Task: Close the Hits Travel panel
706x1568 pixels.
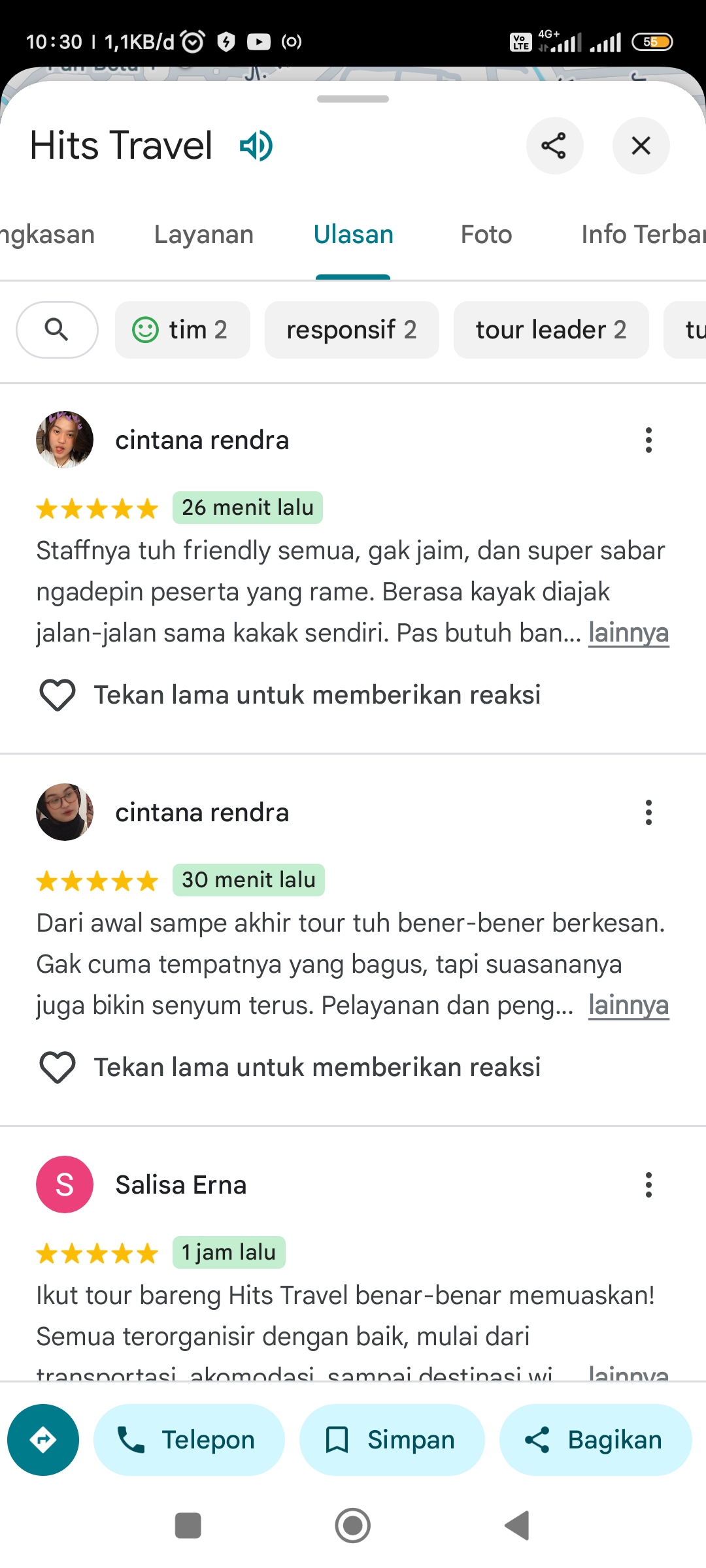Action: point(641,146)
